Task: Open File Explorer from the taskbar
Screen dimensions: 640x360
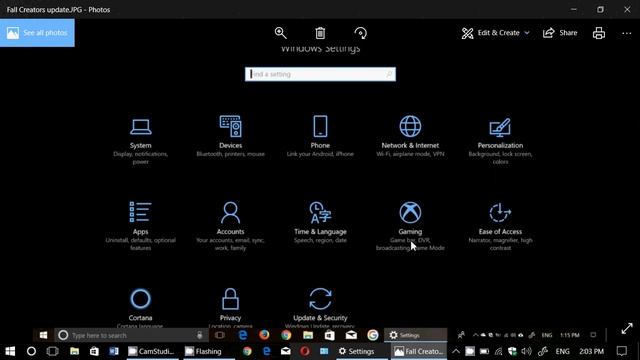Action: click(74, 351)
